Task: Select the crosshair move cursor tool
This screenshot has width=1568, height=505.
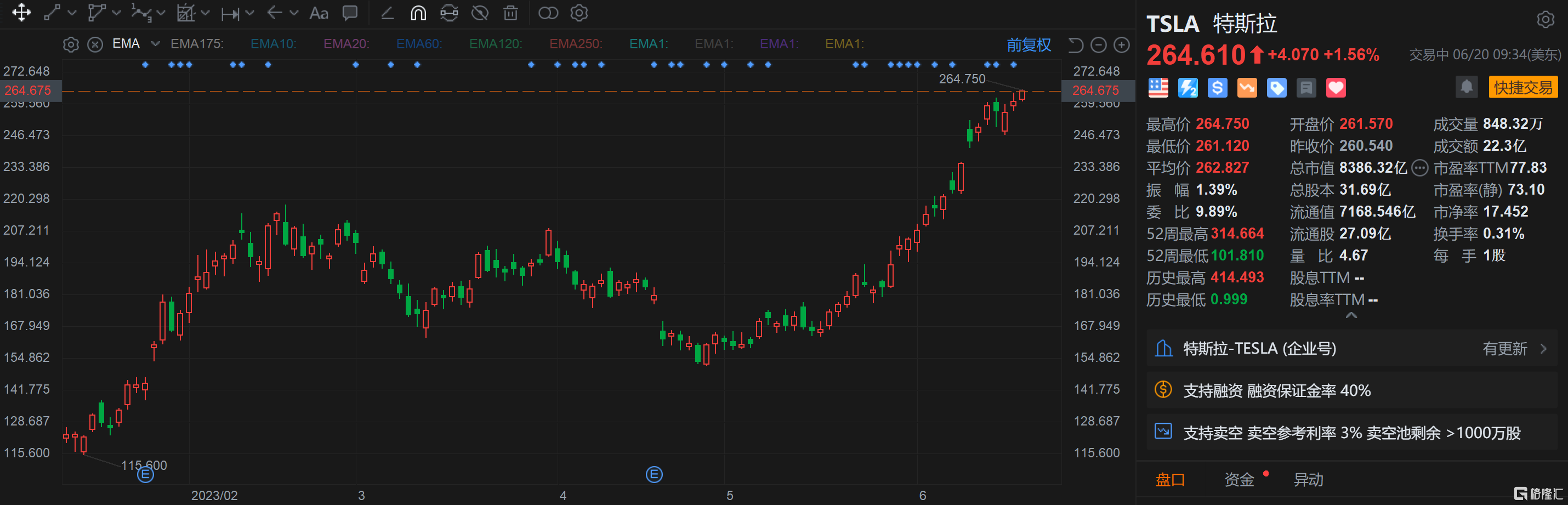Action: (21, 13)
